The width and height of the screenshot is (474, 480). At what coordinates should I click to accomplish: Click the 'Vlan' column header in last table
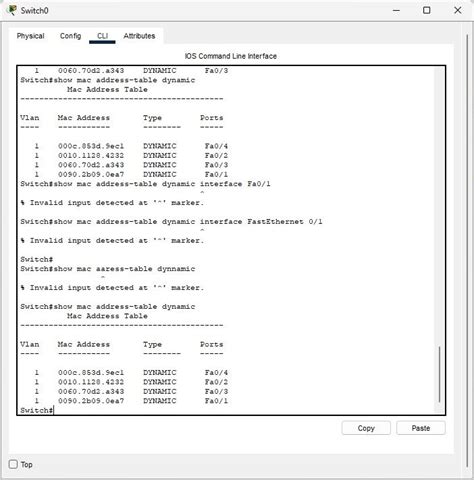tap(30, 344)
